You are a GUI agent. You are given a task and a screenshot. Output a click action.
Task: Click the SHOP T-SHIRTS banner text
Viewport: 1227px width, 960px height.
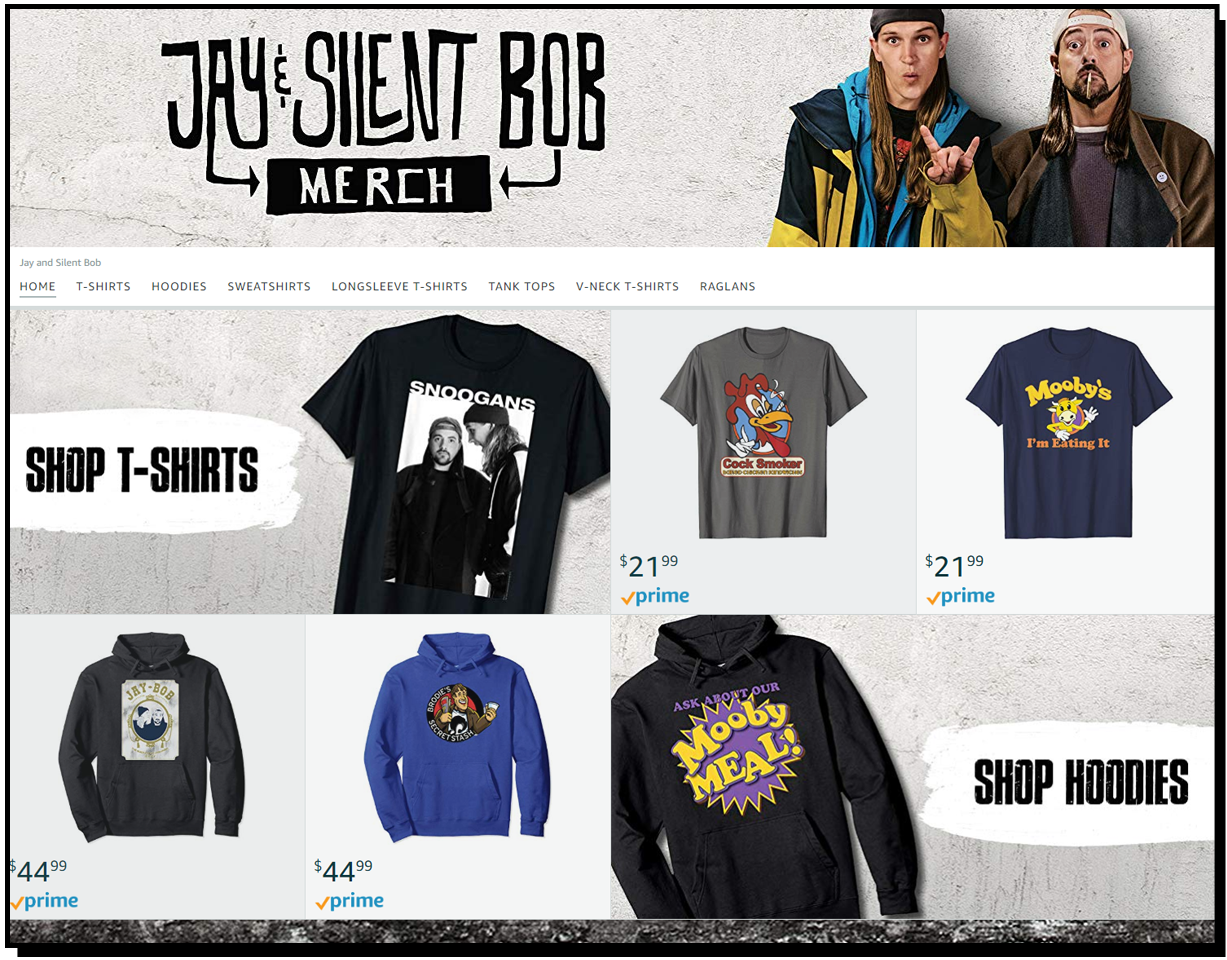pos(142,470)
